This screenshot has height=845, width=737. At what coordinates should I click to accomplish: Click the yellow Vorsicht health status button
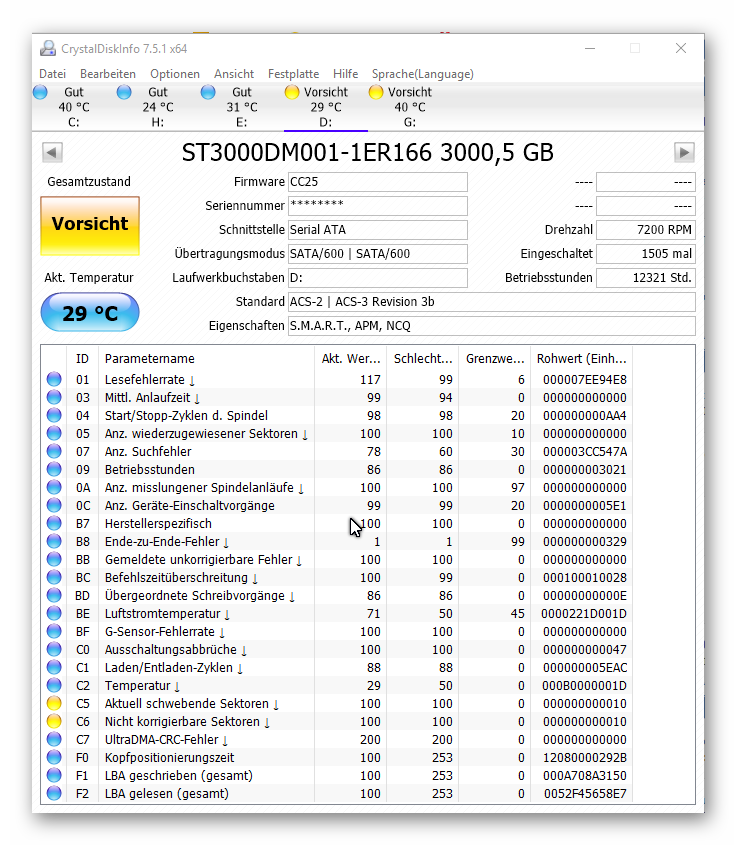pos(90,226)
